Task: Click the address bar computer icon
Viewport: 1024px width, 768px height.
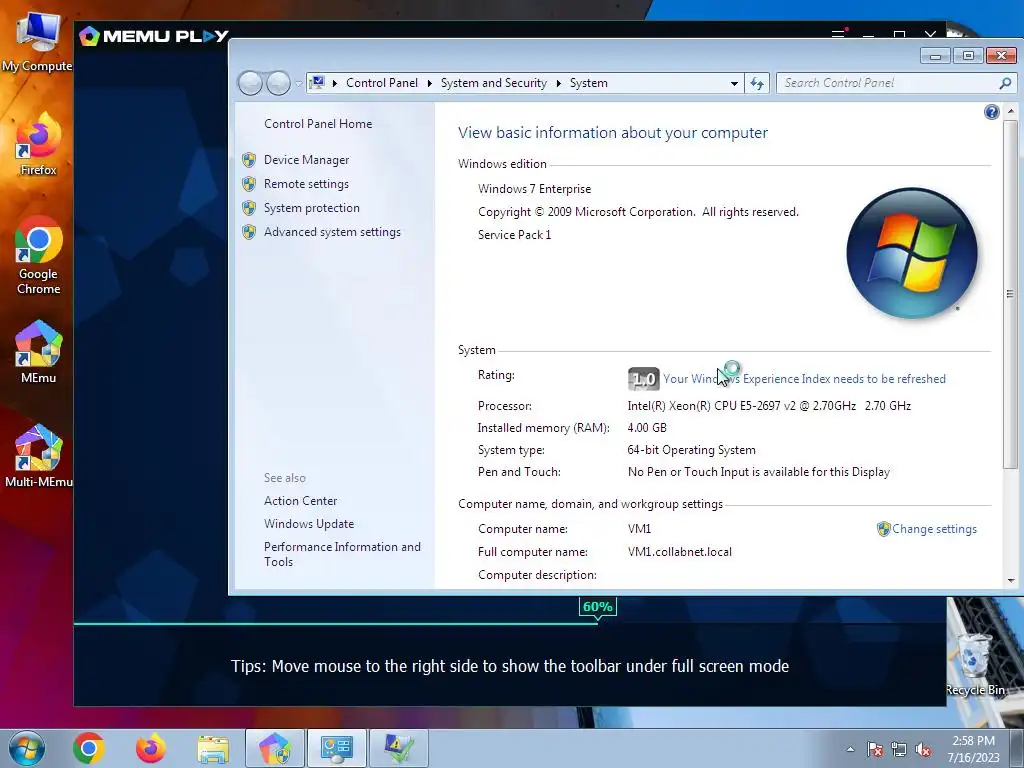Action: 317,82
